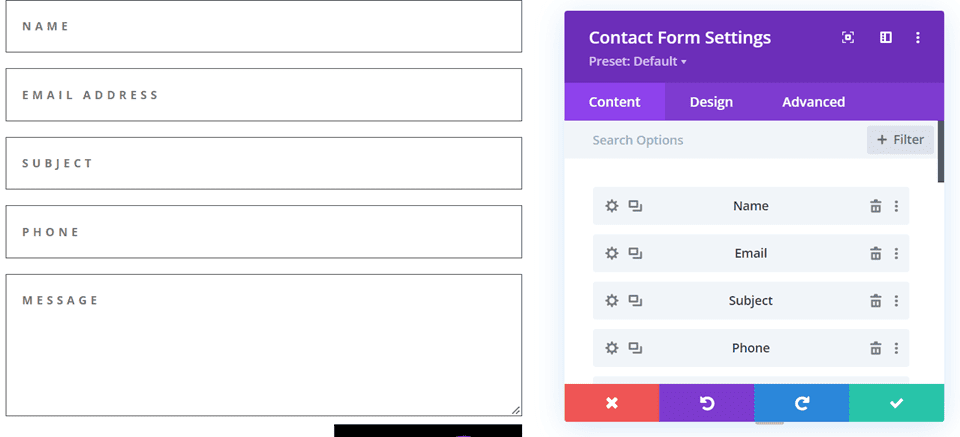Duplicate the Email field item
960x437 pixels.
pyautogui.click(x=635, y=253)
